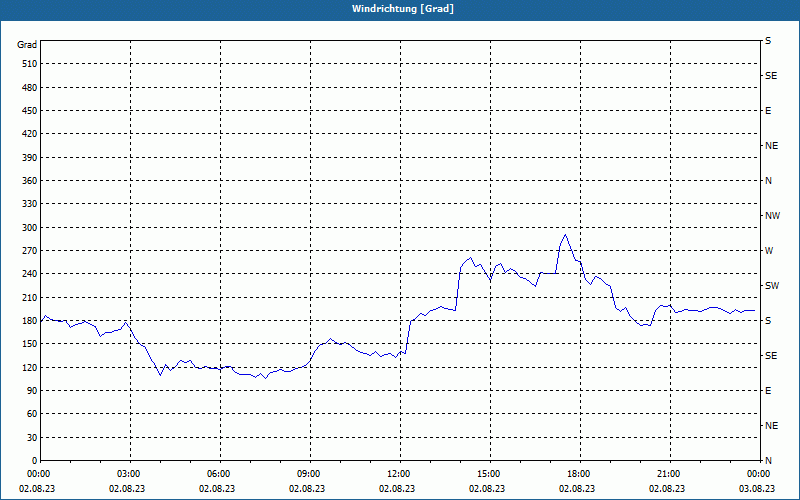The width and height of the screenshot is (800, 500).
Task: Select the 240 y-axis tick label
Action: 30,274
